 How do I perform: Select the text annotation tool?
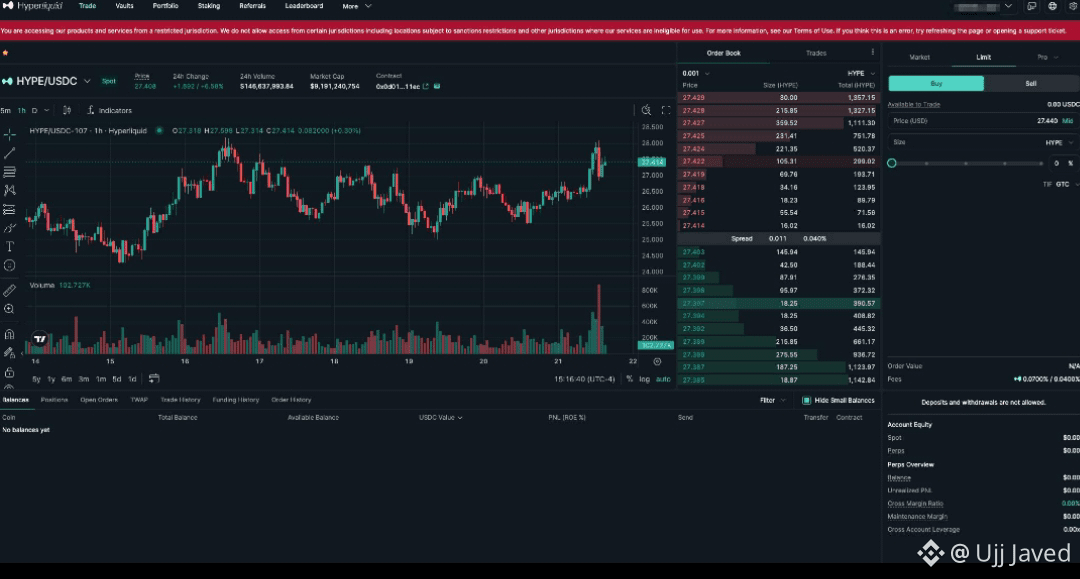point(10,246)
